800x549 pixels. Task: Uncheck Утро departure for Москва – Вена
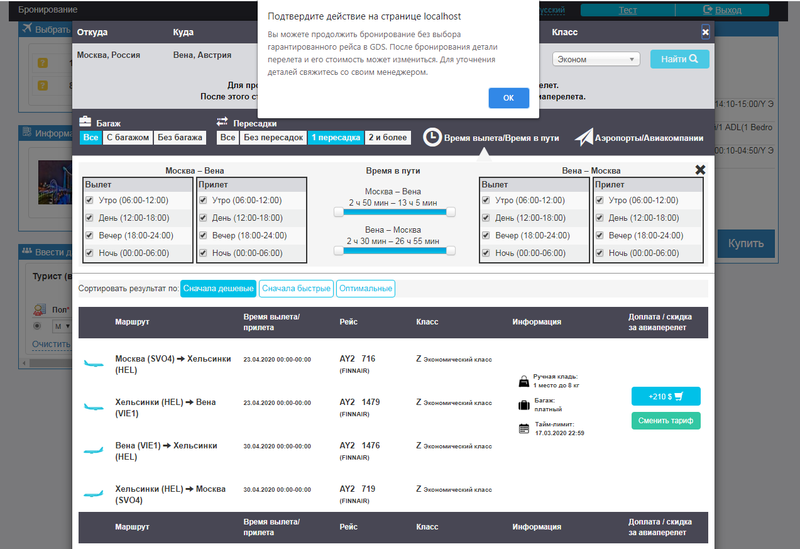pos(91,201)
